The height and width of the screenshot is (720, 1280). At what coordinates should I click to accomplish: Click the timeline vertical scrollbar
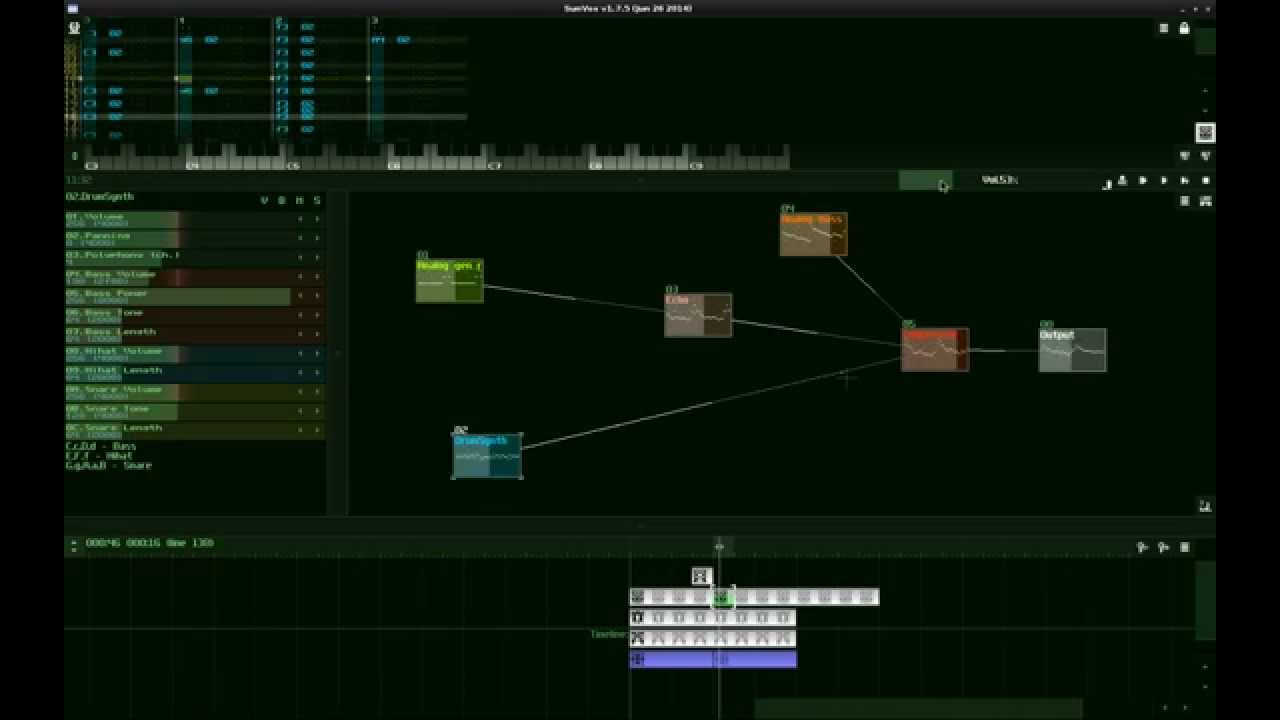coord(1205,600)
